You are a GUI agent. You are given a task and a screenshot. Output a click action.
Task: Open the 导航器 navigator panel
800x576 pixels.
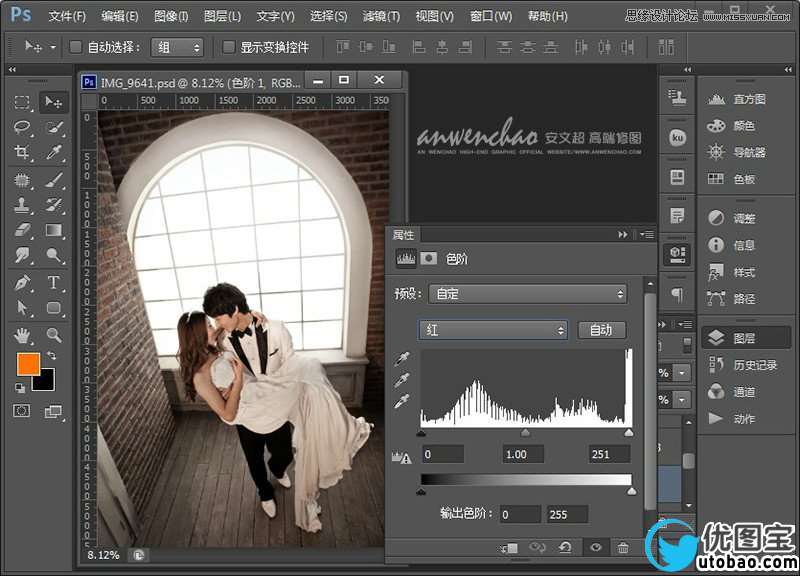[x=737, y=152]
